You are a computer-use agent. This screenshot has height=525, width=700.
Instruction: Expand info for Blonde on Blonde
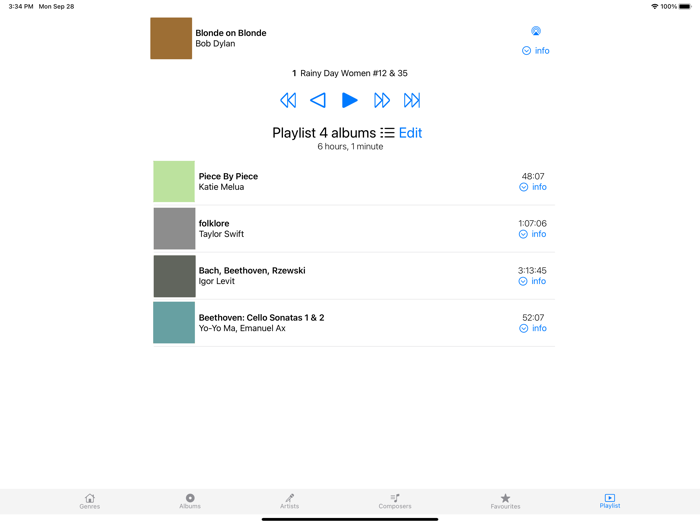(536, 50)
